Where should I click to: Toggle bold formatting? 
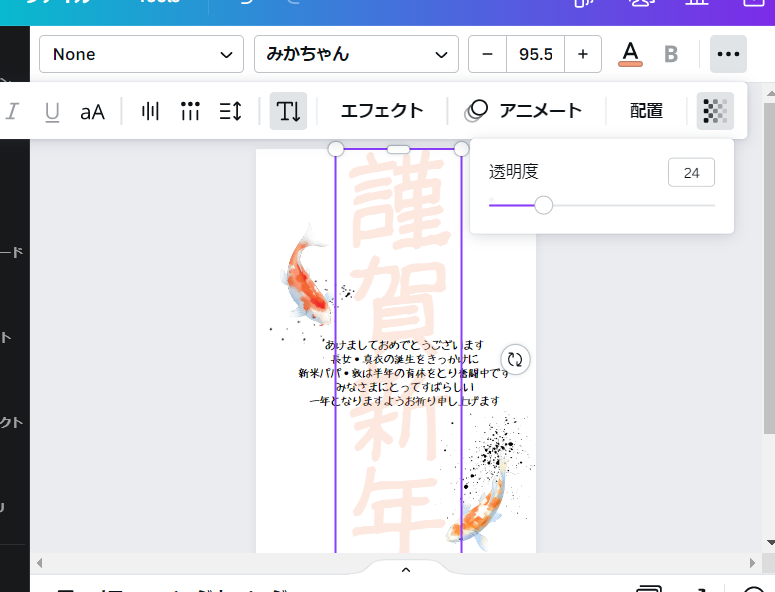coord(671,54)
